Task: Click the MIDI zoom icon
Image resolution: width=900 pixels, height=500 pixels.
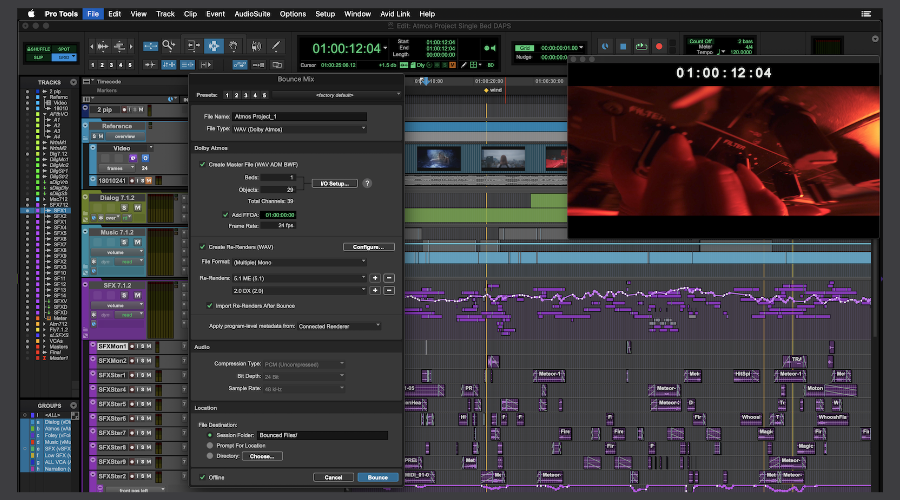Action: (119, 46)
